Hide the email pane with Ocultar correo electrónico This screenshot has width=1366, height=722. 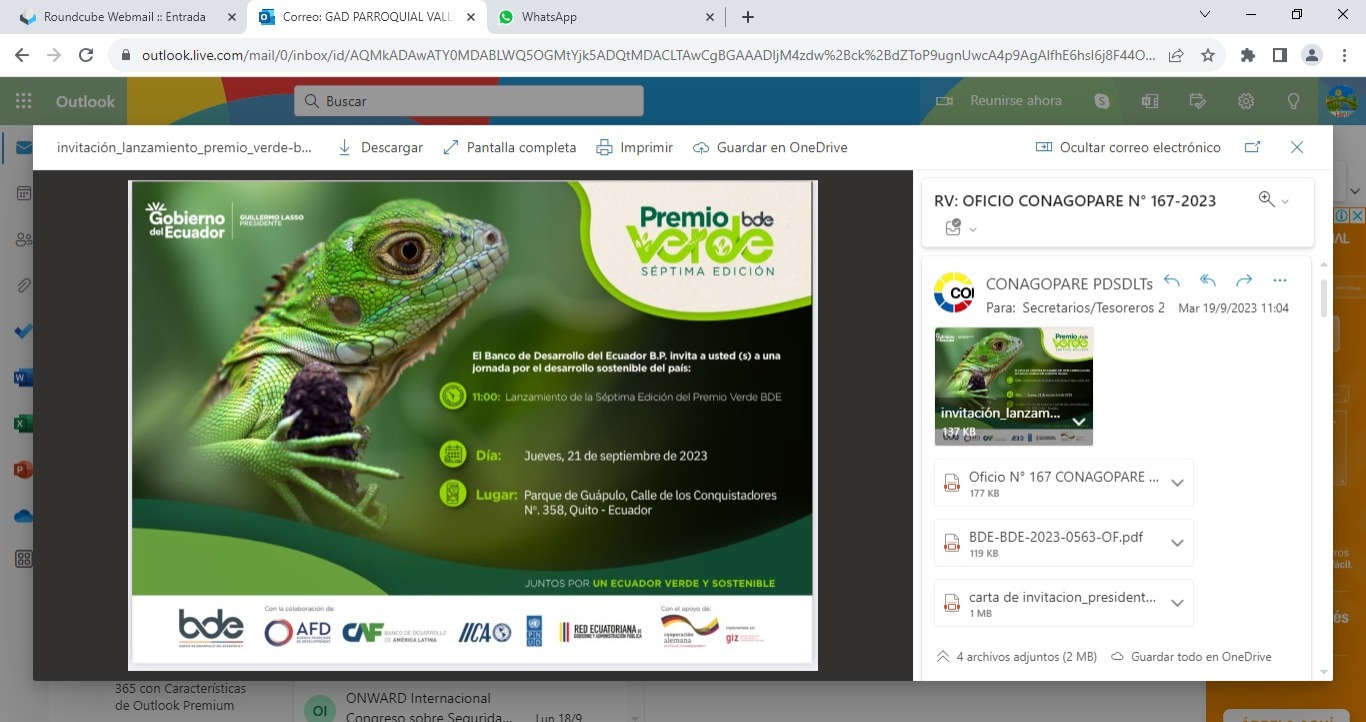(x=1128, y=147)
